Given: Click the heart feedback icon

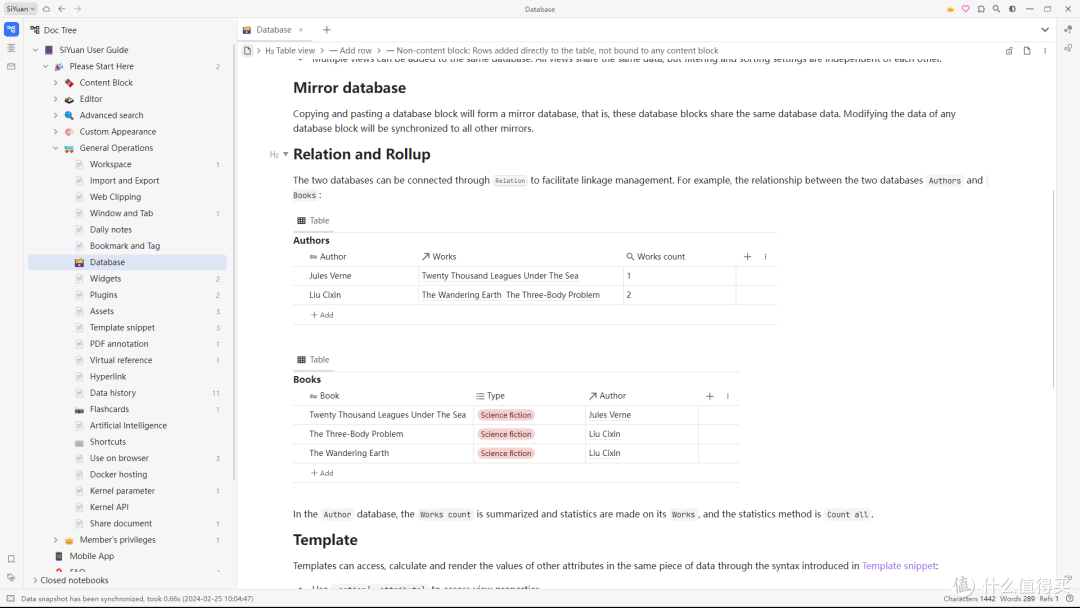Looking at the screenshot, I should click(966, 9).
